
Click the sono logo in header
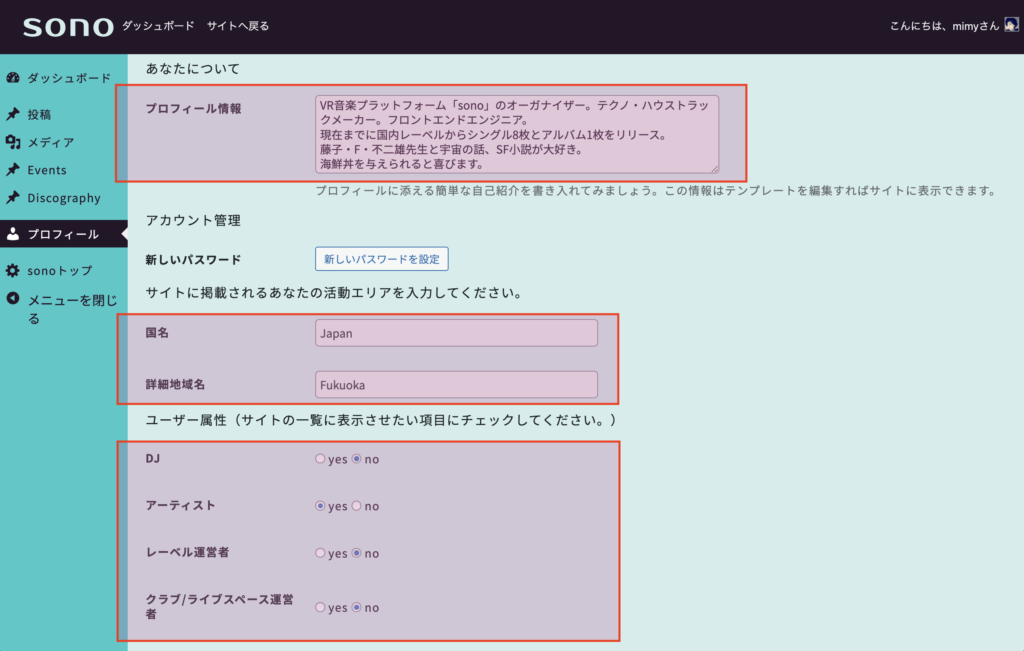68,27
